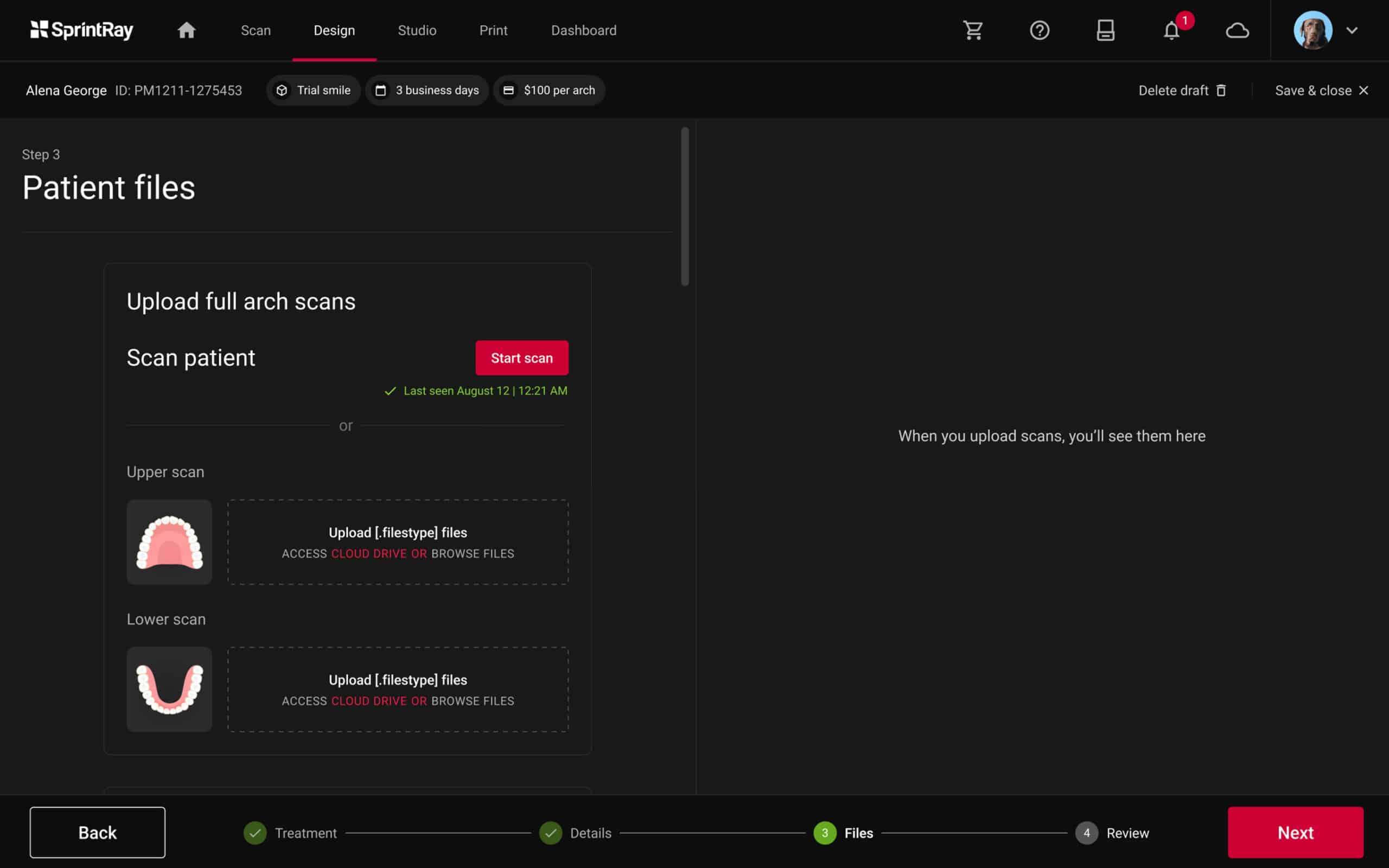
Task: Open the help question mark icon
Action: pyautogui.click(x=1040, y=30)
